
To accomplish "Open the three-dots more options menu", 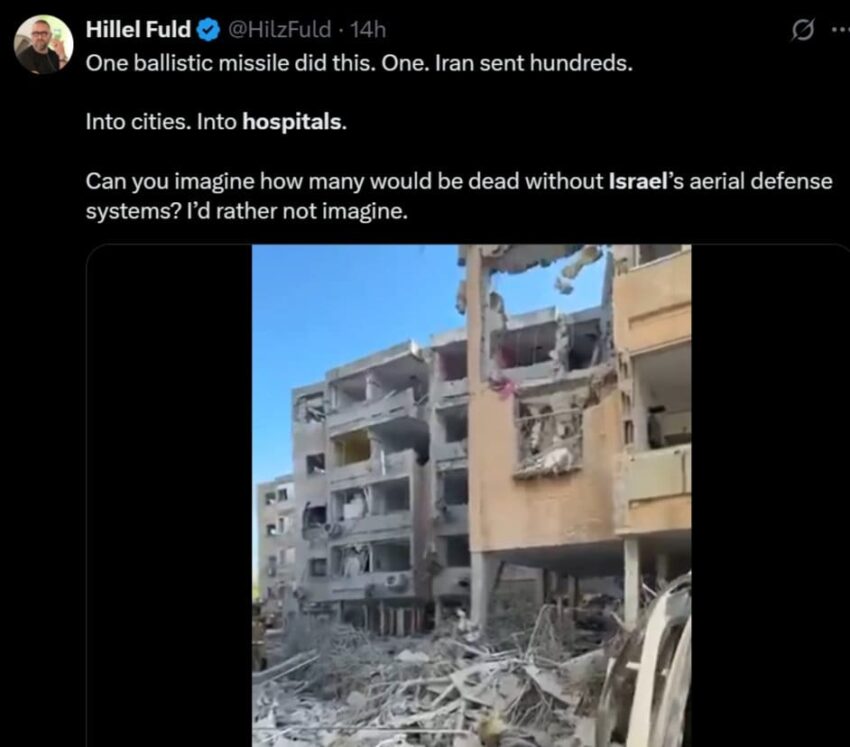I will (x=841, y=30).
